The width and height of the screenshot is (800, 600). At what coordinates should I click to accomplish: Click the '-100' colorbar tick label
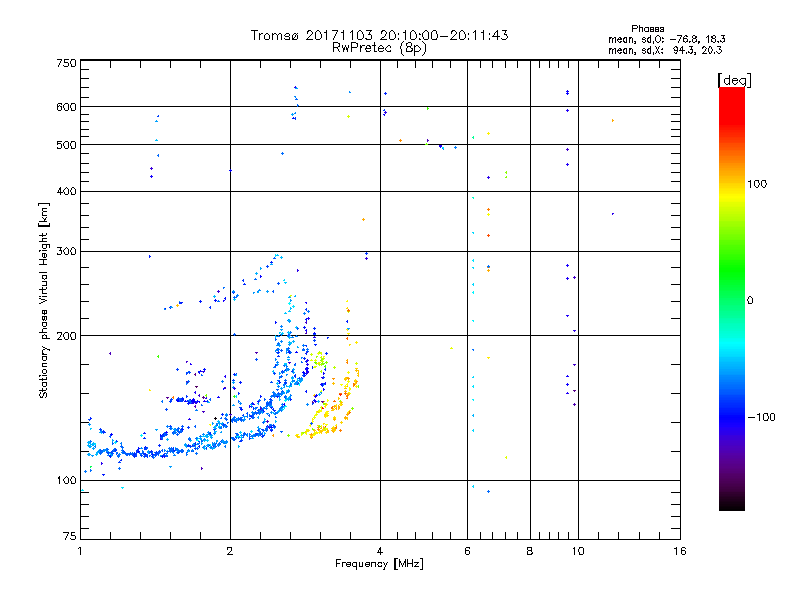[761, 417]
